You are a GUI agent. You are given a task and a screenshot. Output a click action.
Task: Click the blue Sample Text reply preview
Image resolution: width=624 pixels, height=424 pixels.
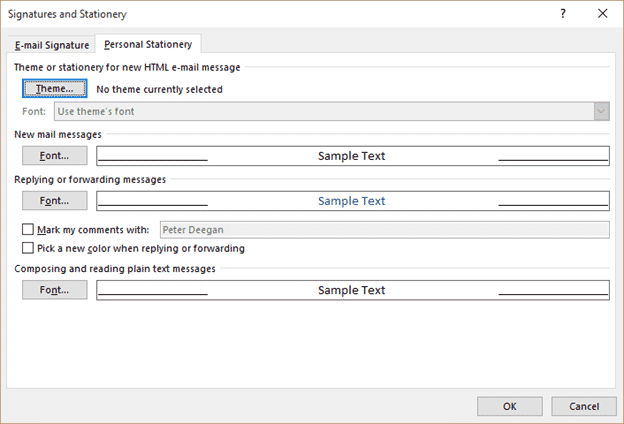tap(352, 201)
